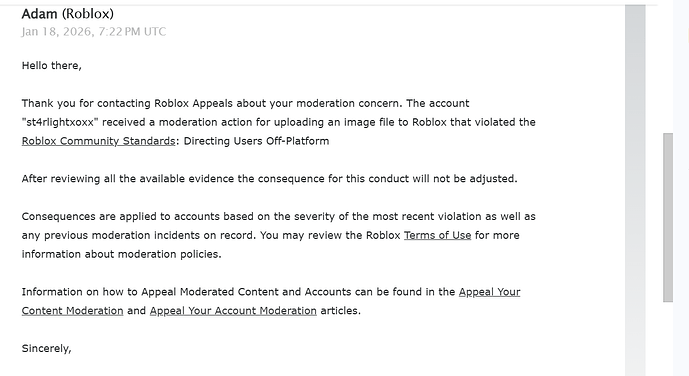Click the "Thank you for contacting Roblox Appeals" line
The width and height of the screenshot is (689, 376).
click(x=245, y=103)
